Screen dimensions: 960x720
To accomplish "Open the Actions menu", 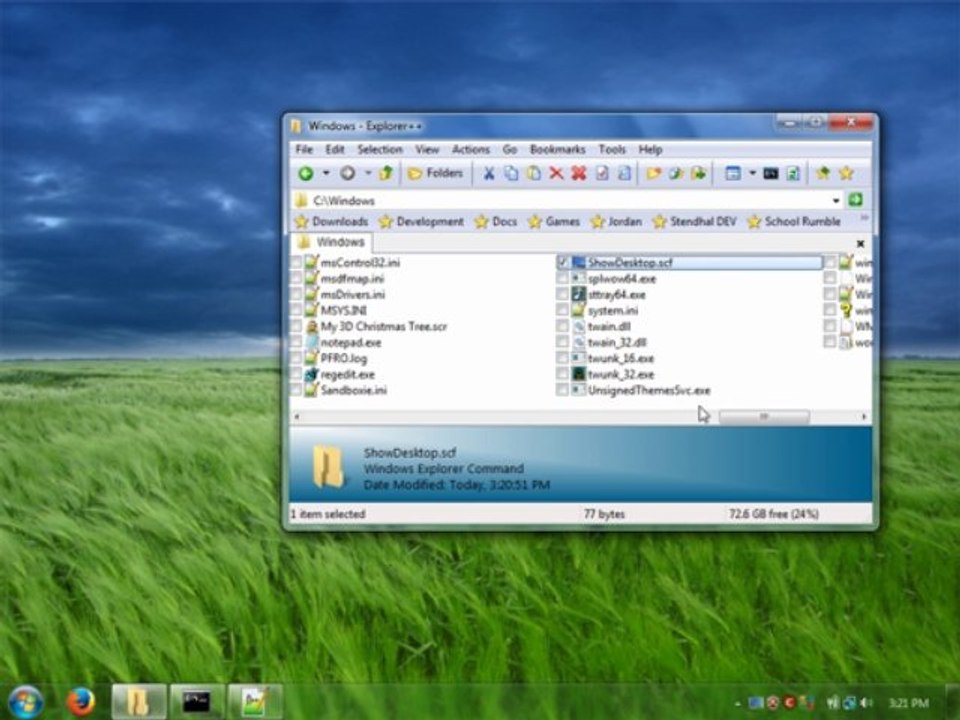I will click(x=471, y=149).
